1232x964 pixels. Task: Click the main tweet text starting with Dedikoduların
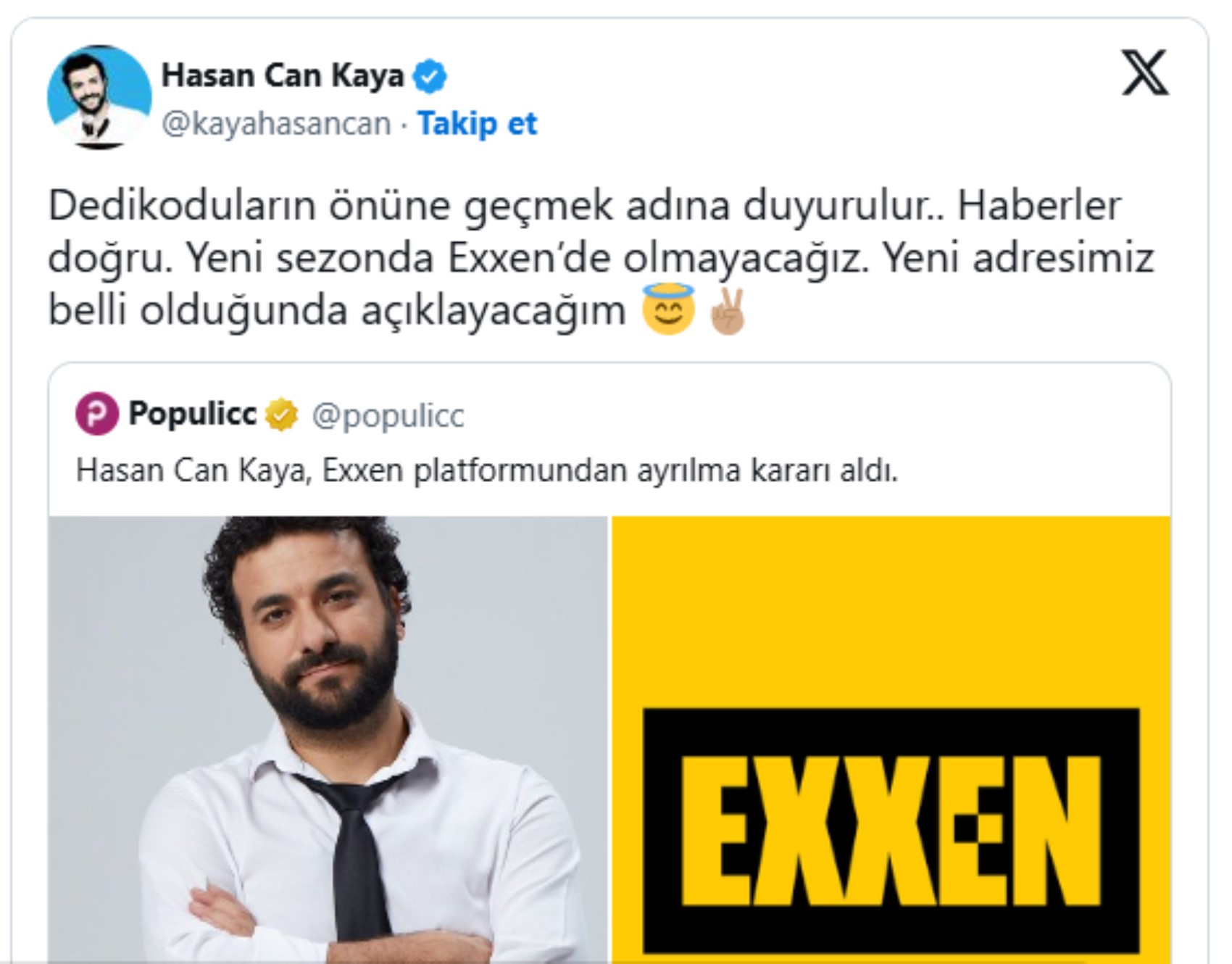click(601, 258)
